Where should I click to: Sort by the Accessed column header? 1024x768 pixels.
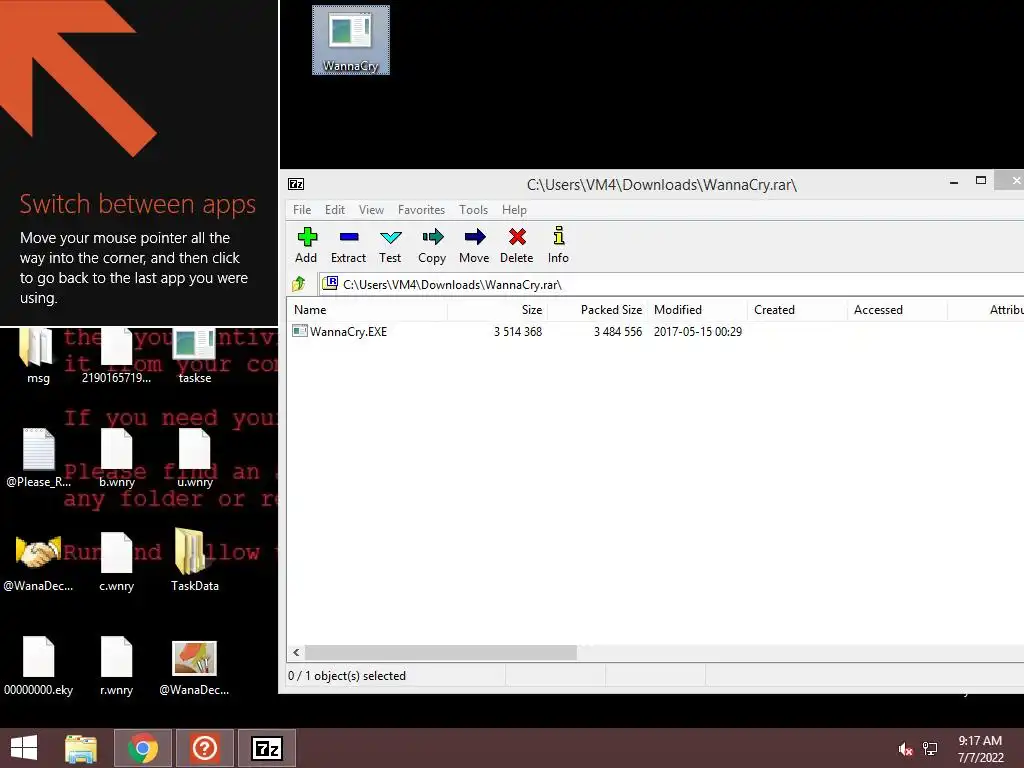click(897, 310)
